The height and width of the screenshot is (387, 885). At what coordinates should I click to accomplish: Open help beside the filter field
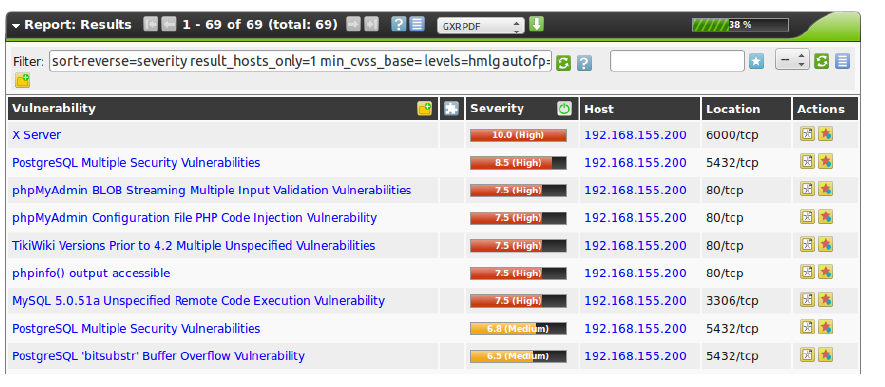[x=585, y=62]
